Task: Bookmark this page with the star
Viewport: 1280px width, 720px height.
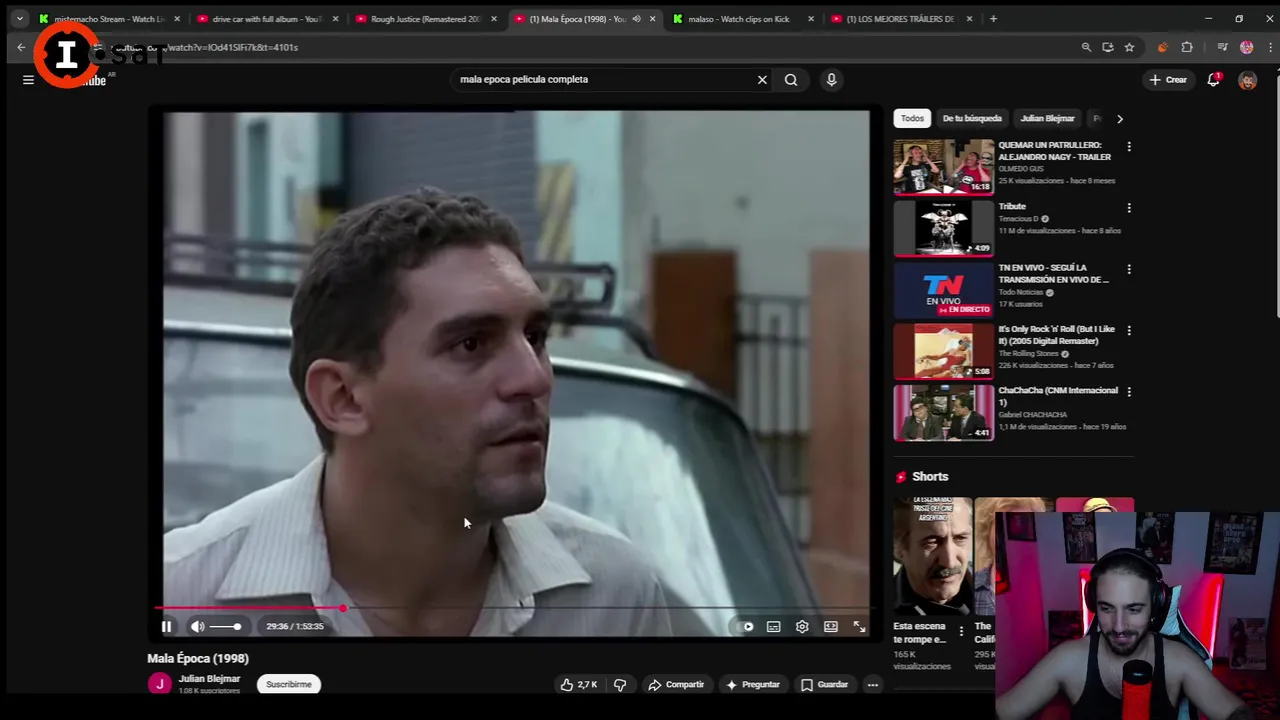Action: click(x=1129, y=47)
